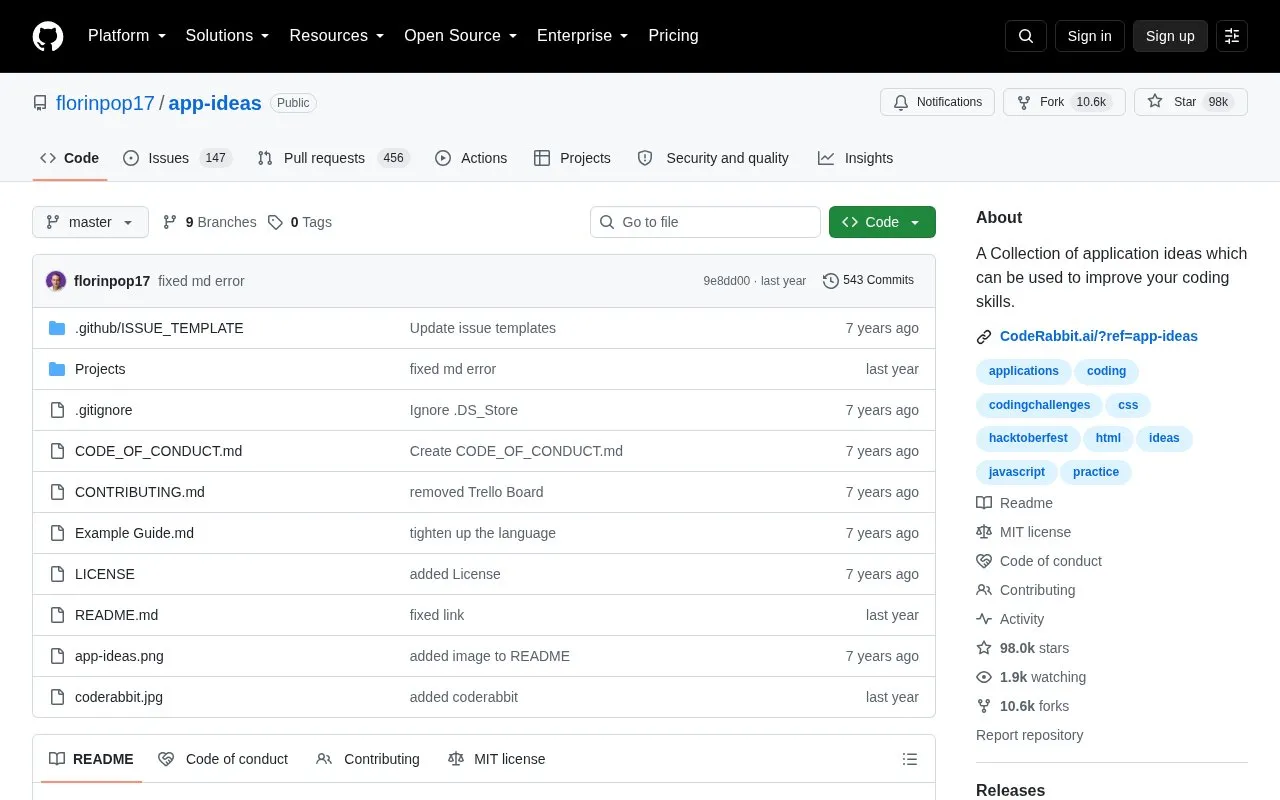Switch to the Actions tab

point(471,158)
